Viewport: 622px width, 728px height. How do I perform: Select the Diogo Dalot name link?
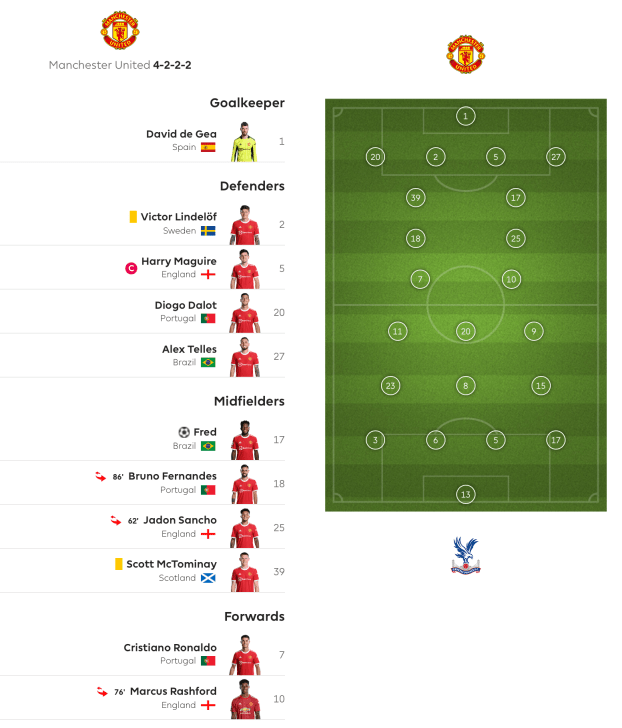click(186, 305)
